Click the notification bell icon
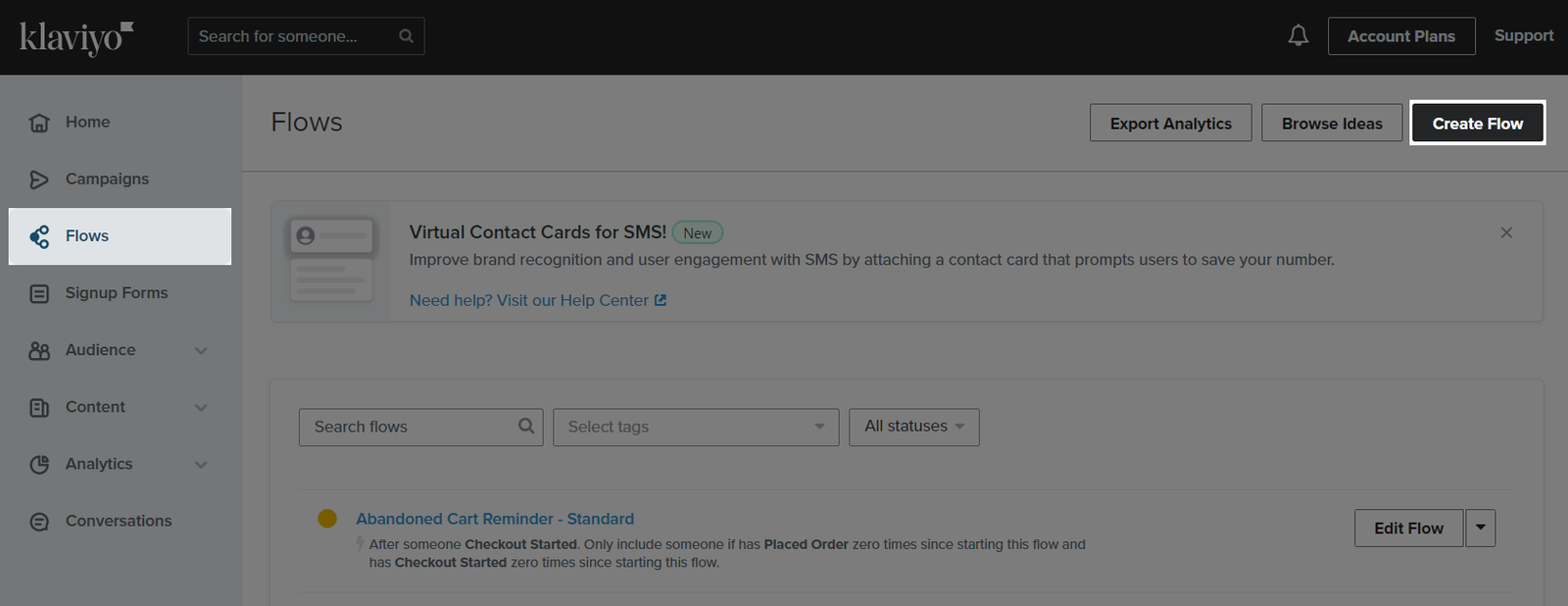1568x606 pixels. (x=1298, y=36)
